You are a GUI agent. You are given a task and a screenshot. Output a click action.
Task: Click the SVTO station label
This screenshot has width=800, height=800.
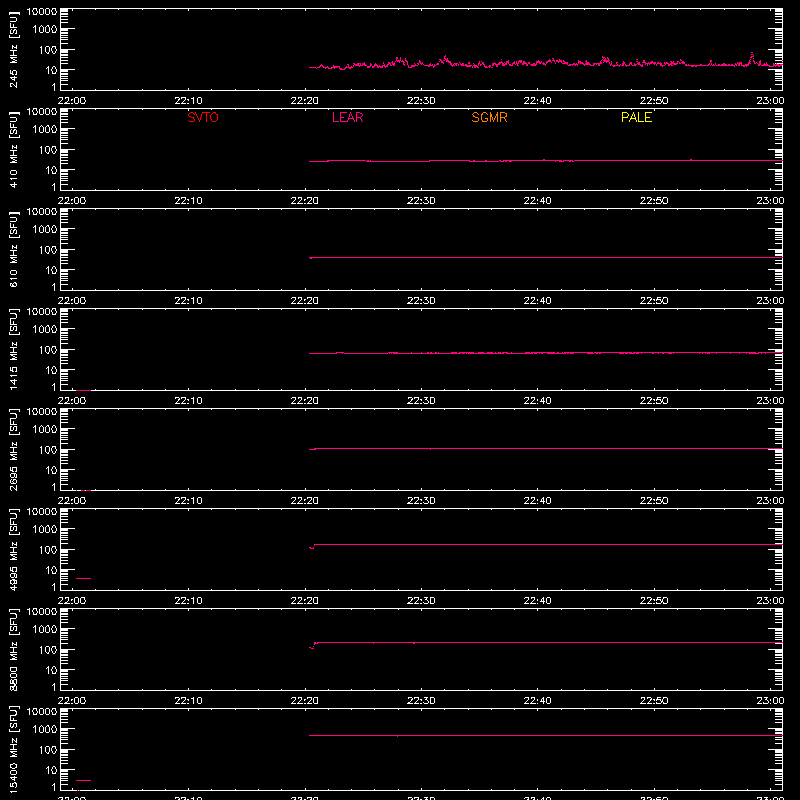coord(203,117)
